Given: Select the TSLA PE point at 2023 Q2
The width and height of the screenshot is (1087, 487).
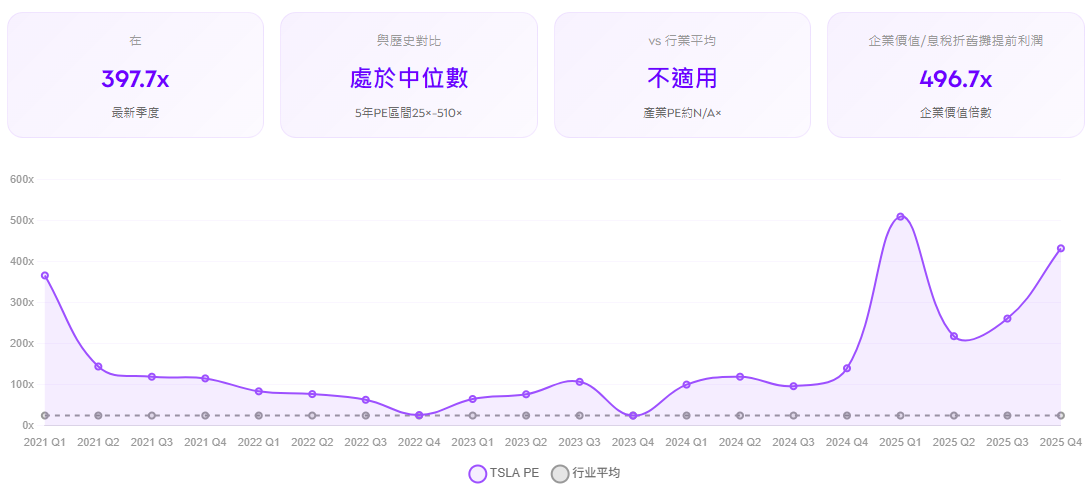Looking at the screenshot, I should point(526,394).
